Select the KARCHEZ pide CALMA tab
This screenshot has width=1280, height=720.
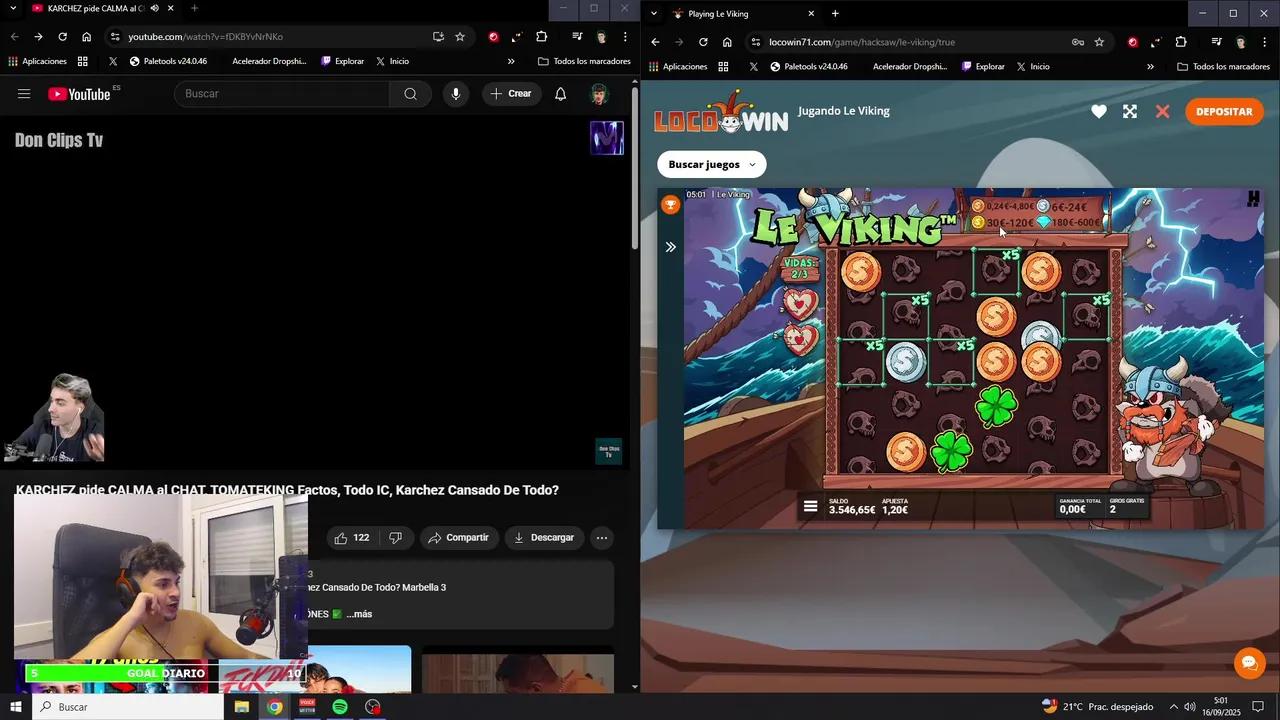click(x=95, y=9)
